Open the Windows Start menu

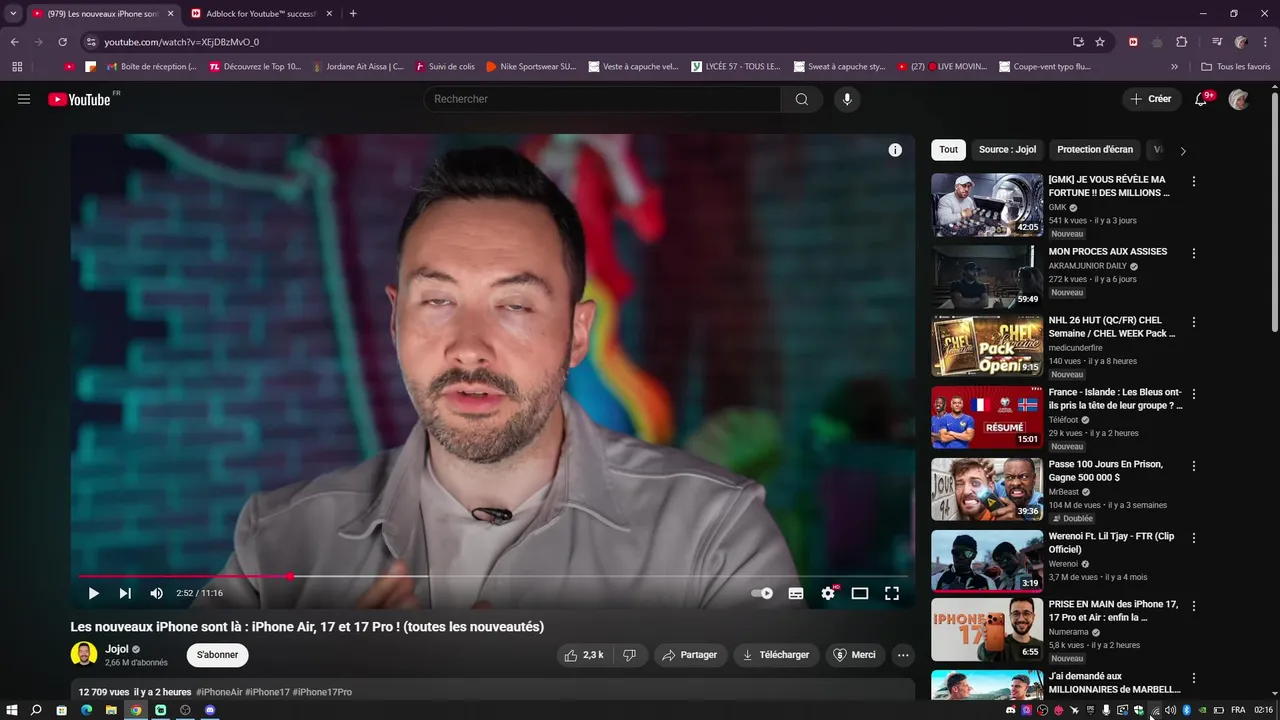pyautogui.click(x=13, y=710)
